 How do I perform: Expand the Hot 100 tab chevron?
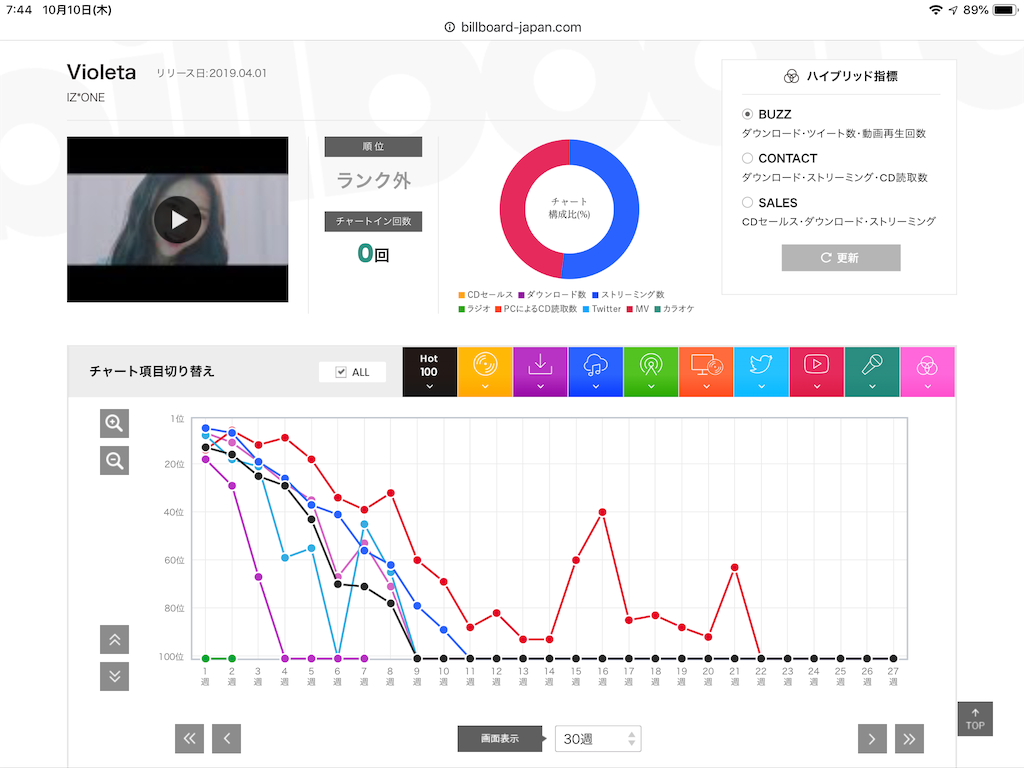[429, 387]
